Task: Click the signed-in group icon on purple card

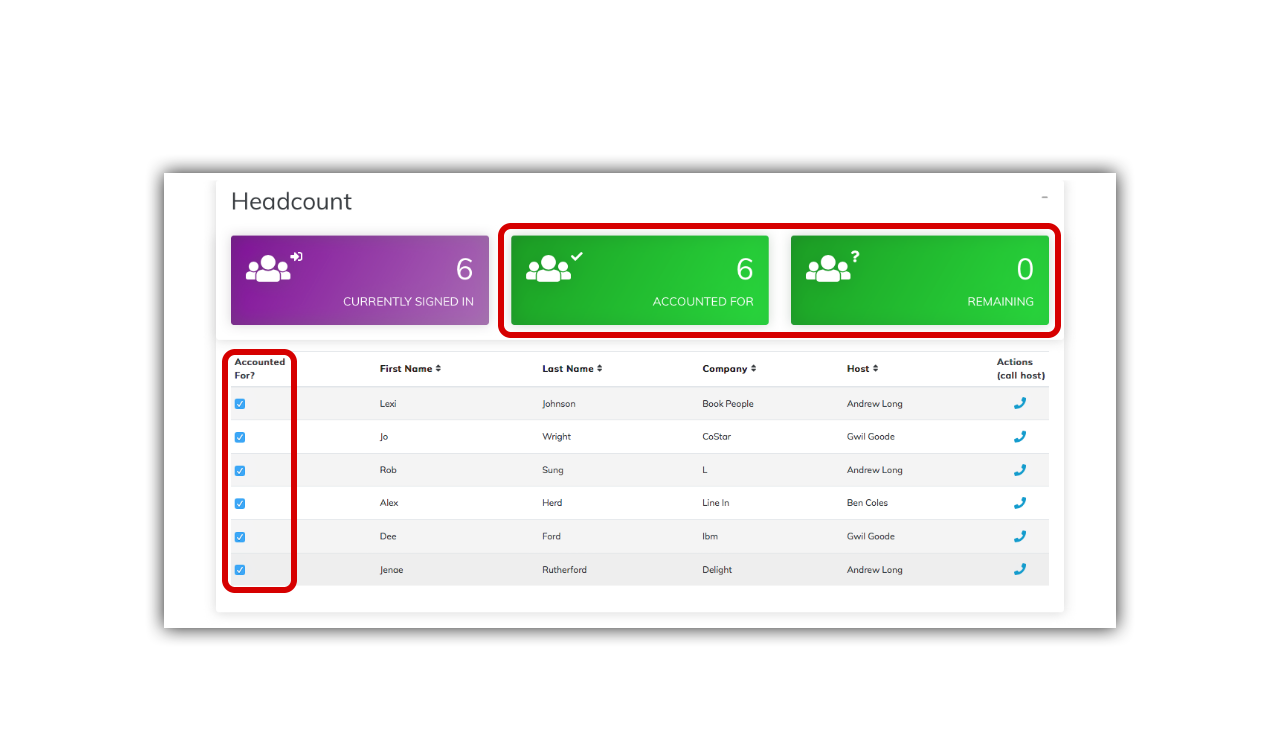Action: [274, 267]
